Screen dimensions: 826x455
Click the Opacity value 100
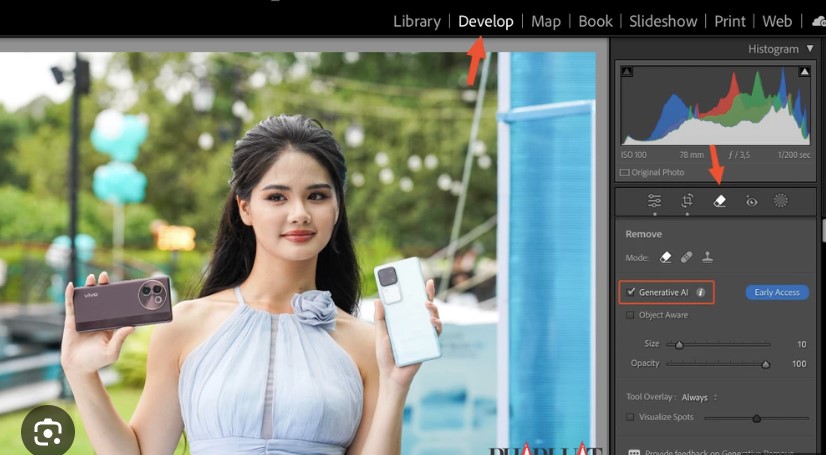[799, 364]
